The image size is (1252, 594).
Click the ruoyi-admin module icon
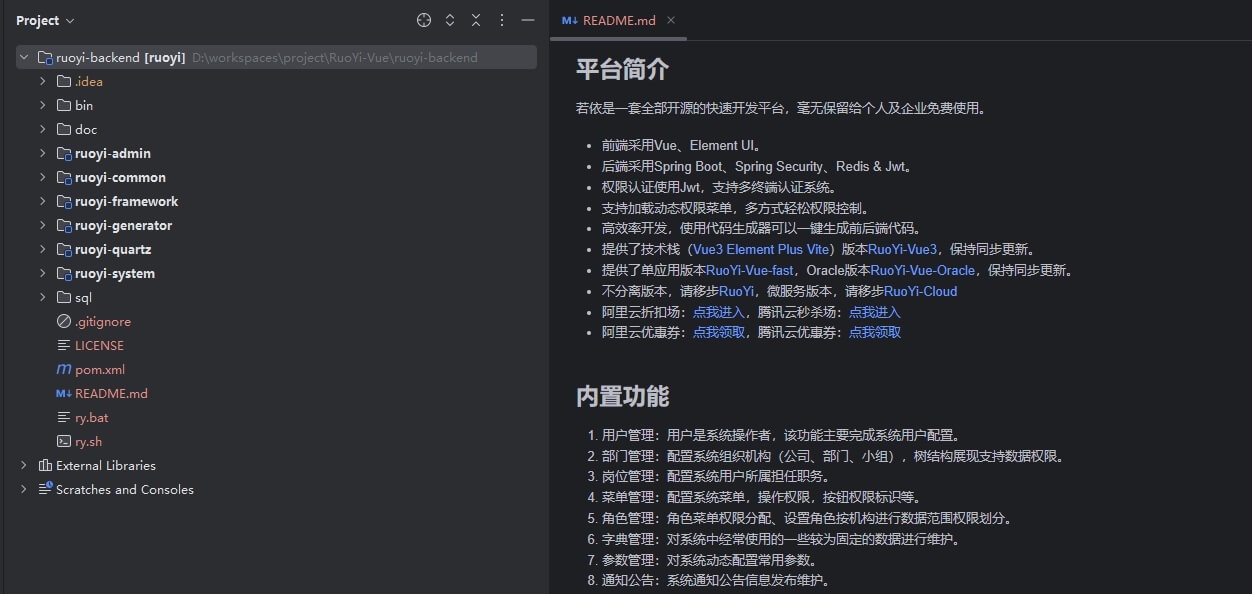tap(64, 154)
